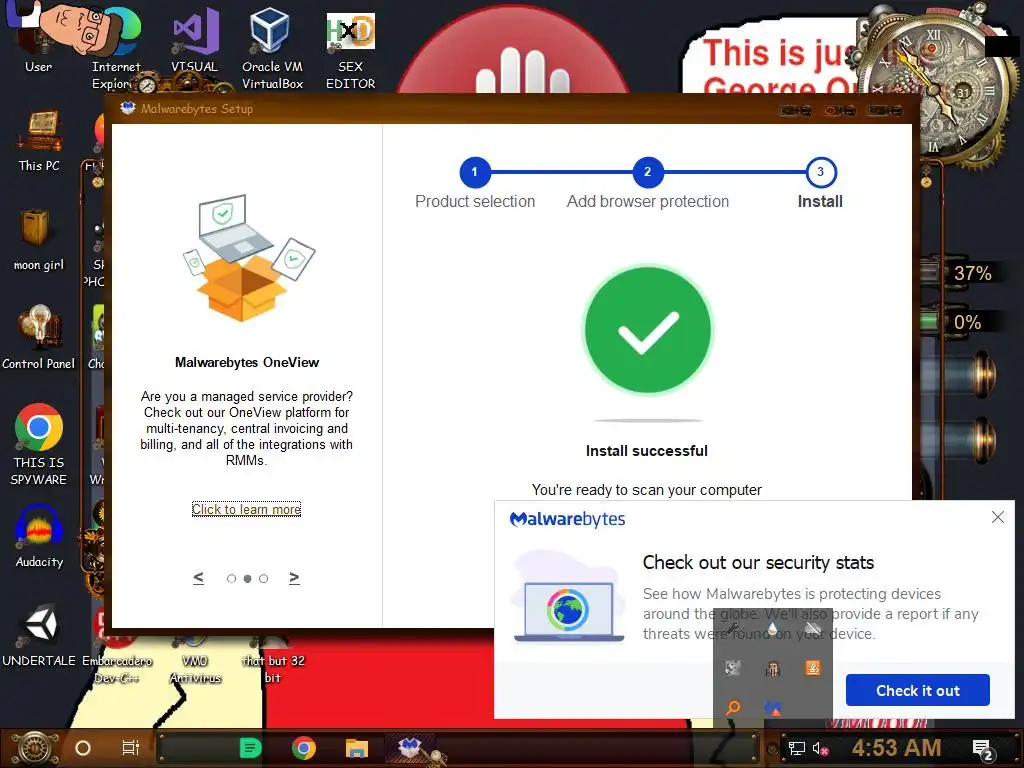This screenshot has height=768, width=1024.
Task: Click the Malwarebytes logo in the popup
Action: (x=567, y=519)
